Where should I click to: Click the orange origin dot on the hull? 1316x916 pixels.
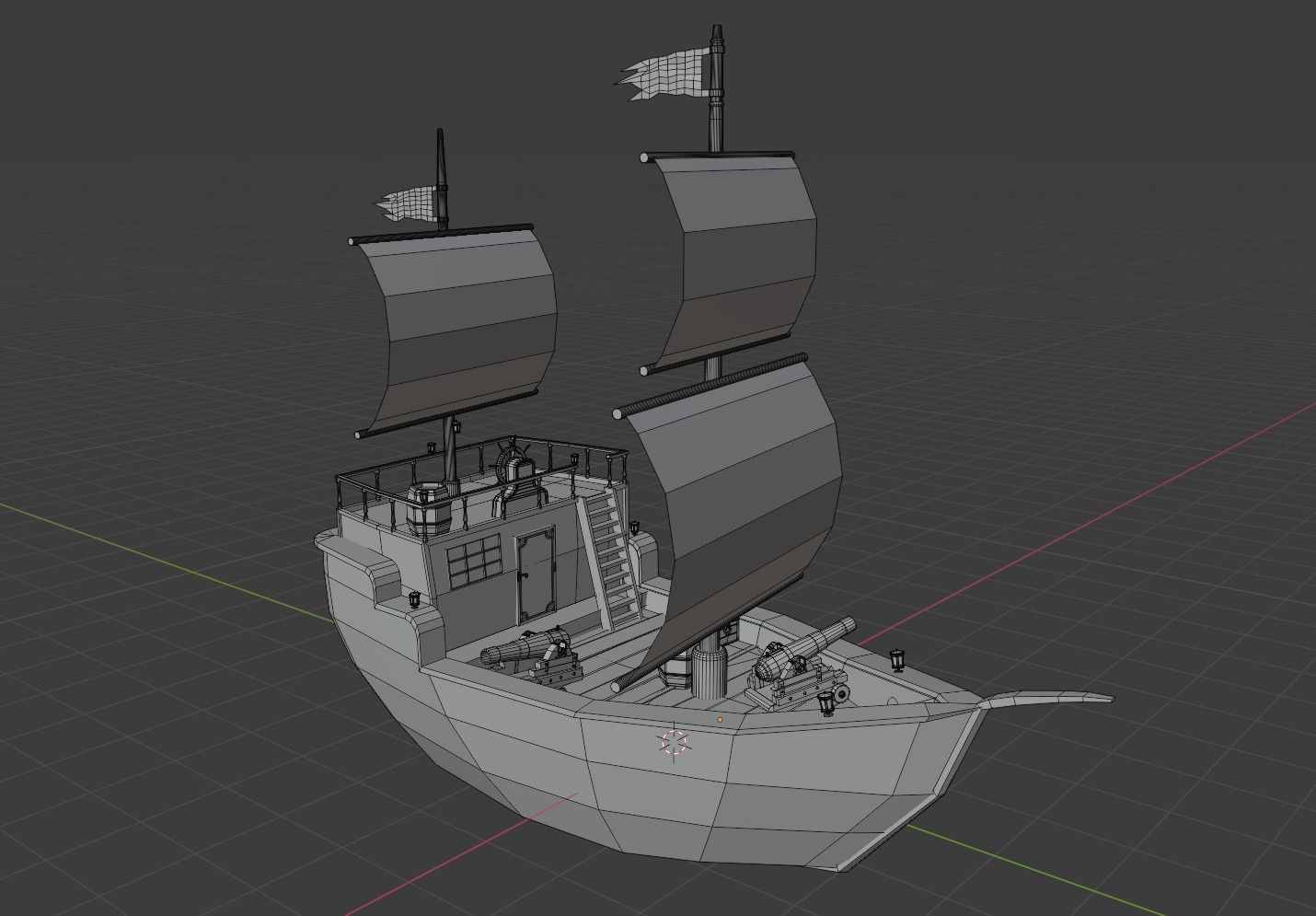click(720, 719)
